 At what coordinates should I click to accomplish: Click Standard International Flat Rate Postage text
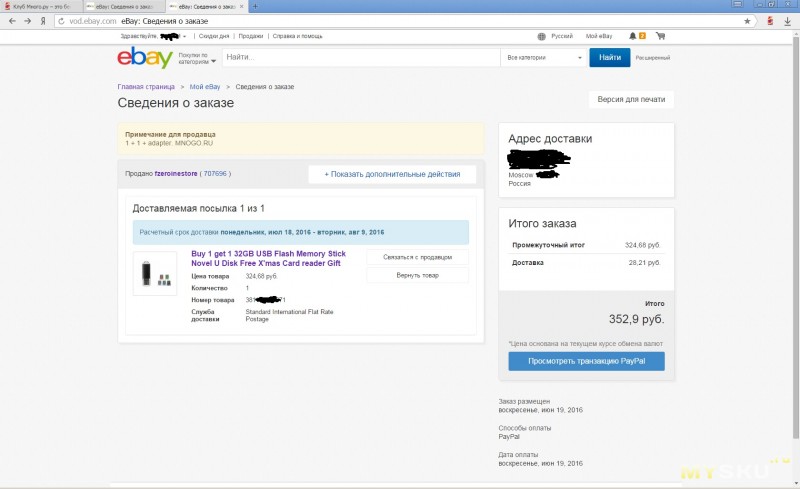(x=289, y=315)
